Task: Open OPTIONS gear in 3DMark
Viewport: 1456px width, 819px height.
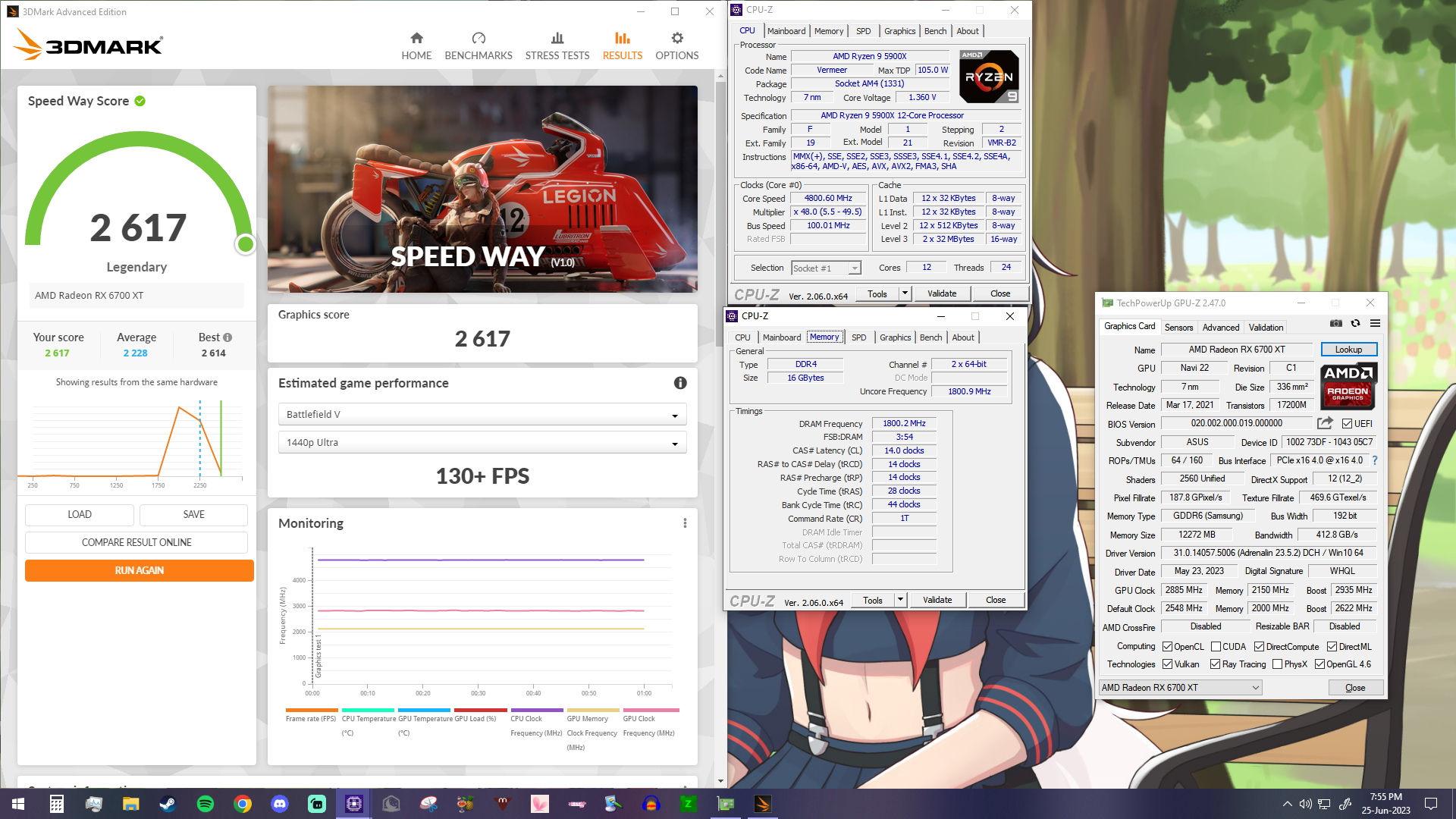Action: [677, 46]
